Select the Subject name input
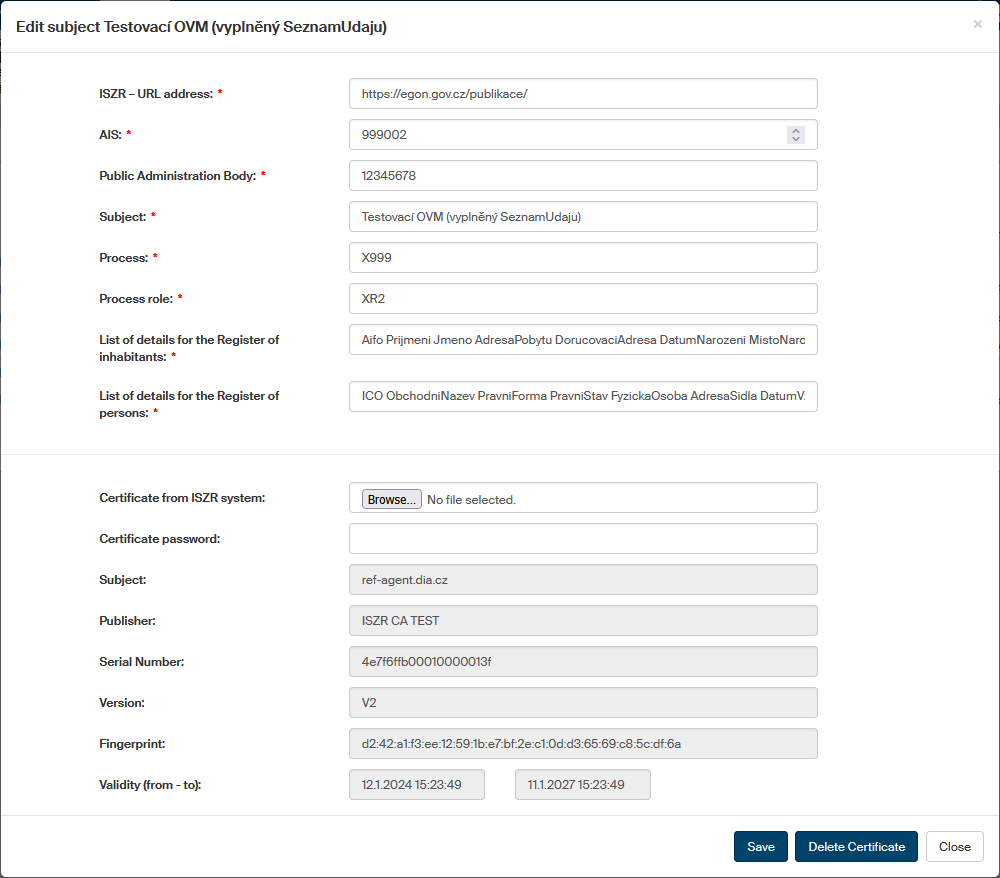 click(x=583, y=216)
